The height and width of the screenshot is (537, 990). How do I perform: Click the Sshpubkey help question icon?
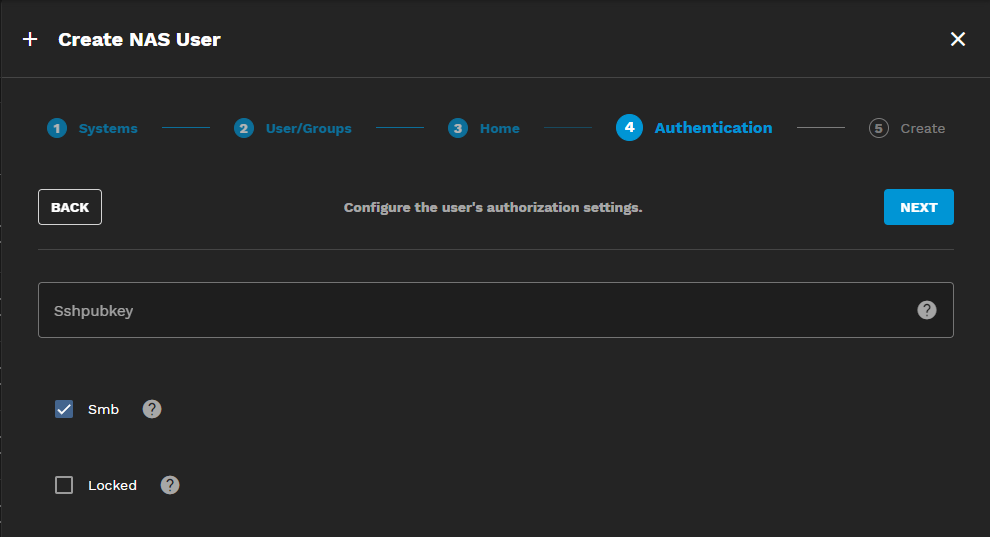pos(927,310)
